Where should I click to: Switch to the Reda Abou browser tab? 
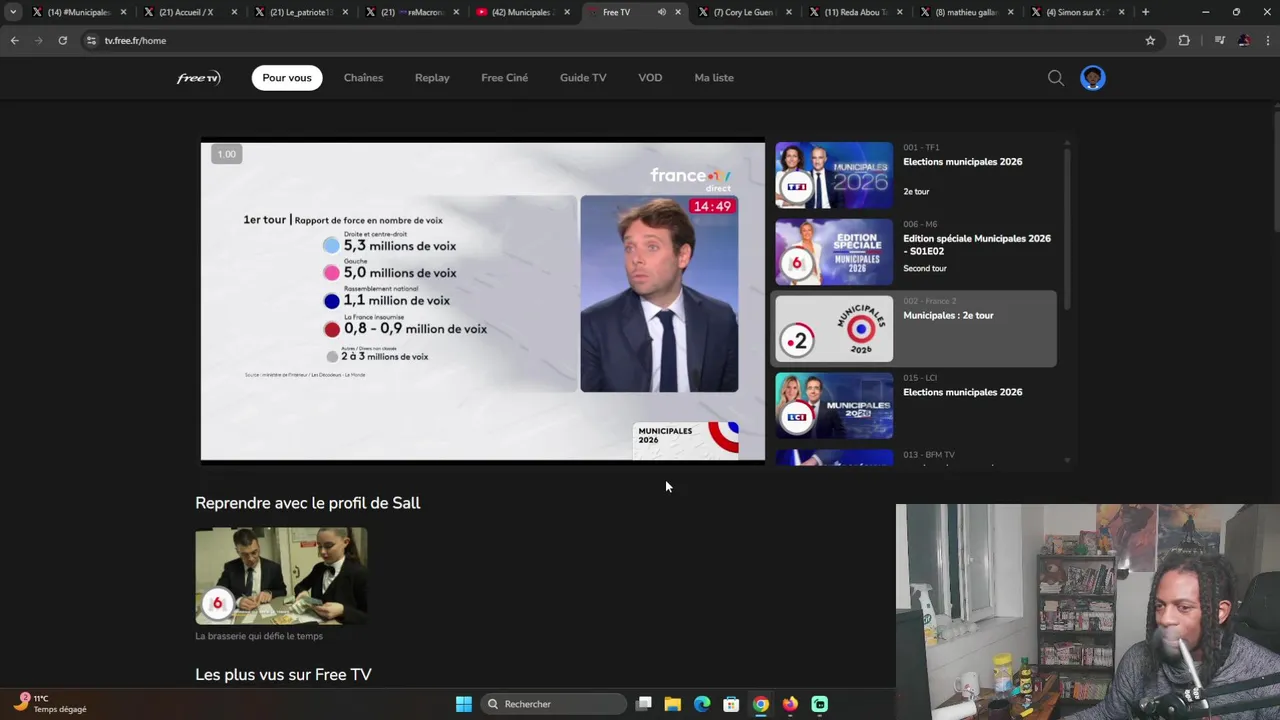pyautogui.click(x=855, y=12)
